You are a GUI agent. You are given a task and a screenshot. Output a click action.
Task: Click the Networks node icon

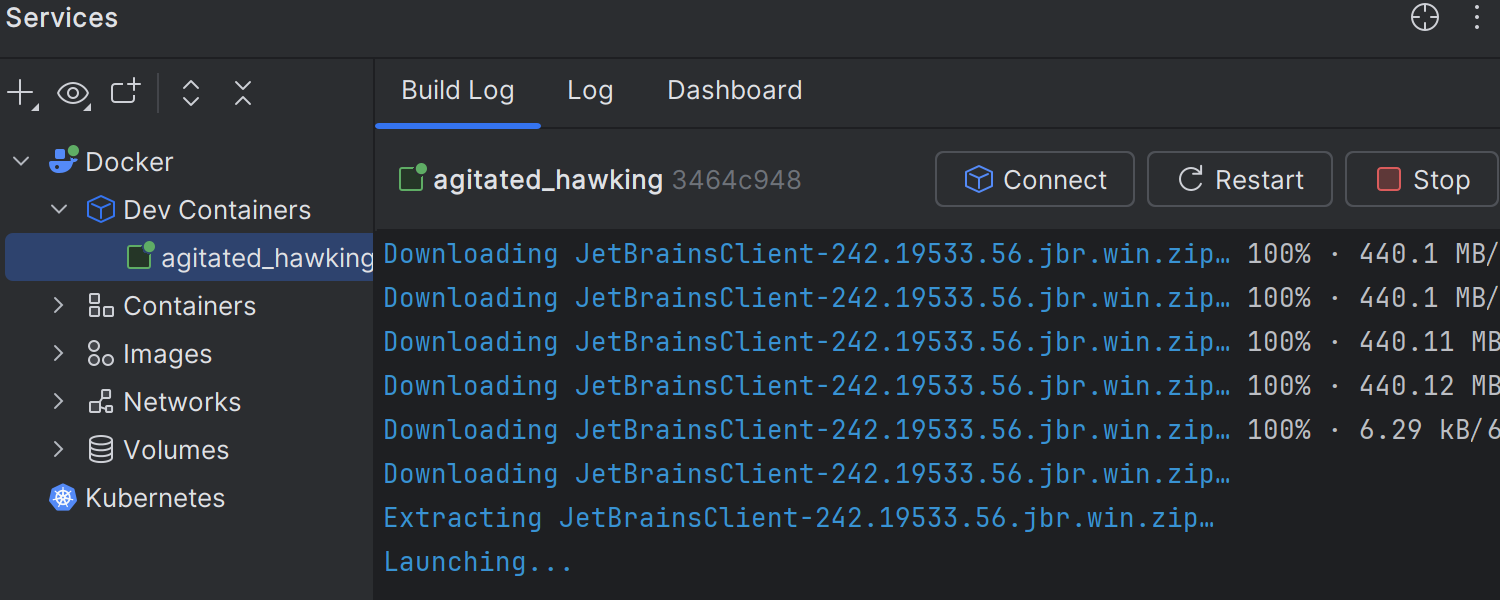coord(101,402)
